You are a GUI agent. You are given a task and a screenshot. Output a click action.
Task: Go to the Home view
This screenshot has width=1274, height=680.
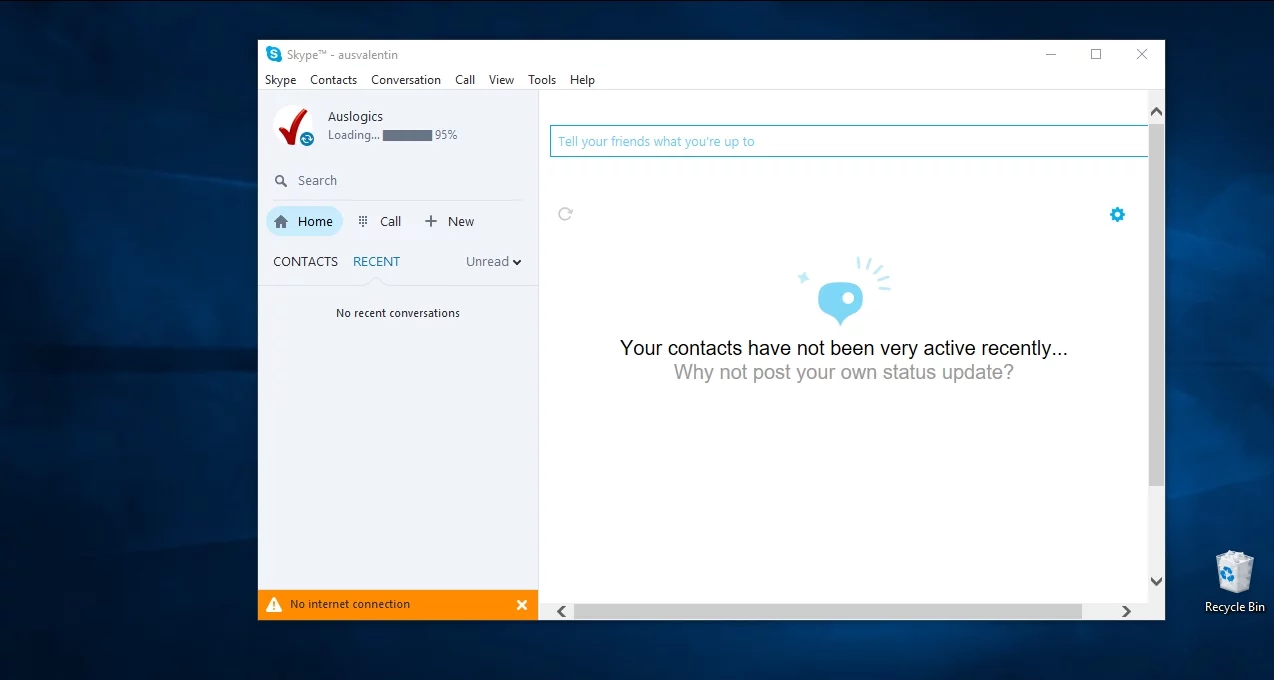pos(304,222)
